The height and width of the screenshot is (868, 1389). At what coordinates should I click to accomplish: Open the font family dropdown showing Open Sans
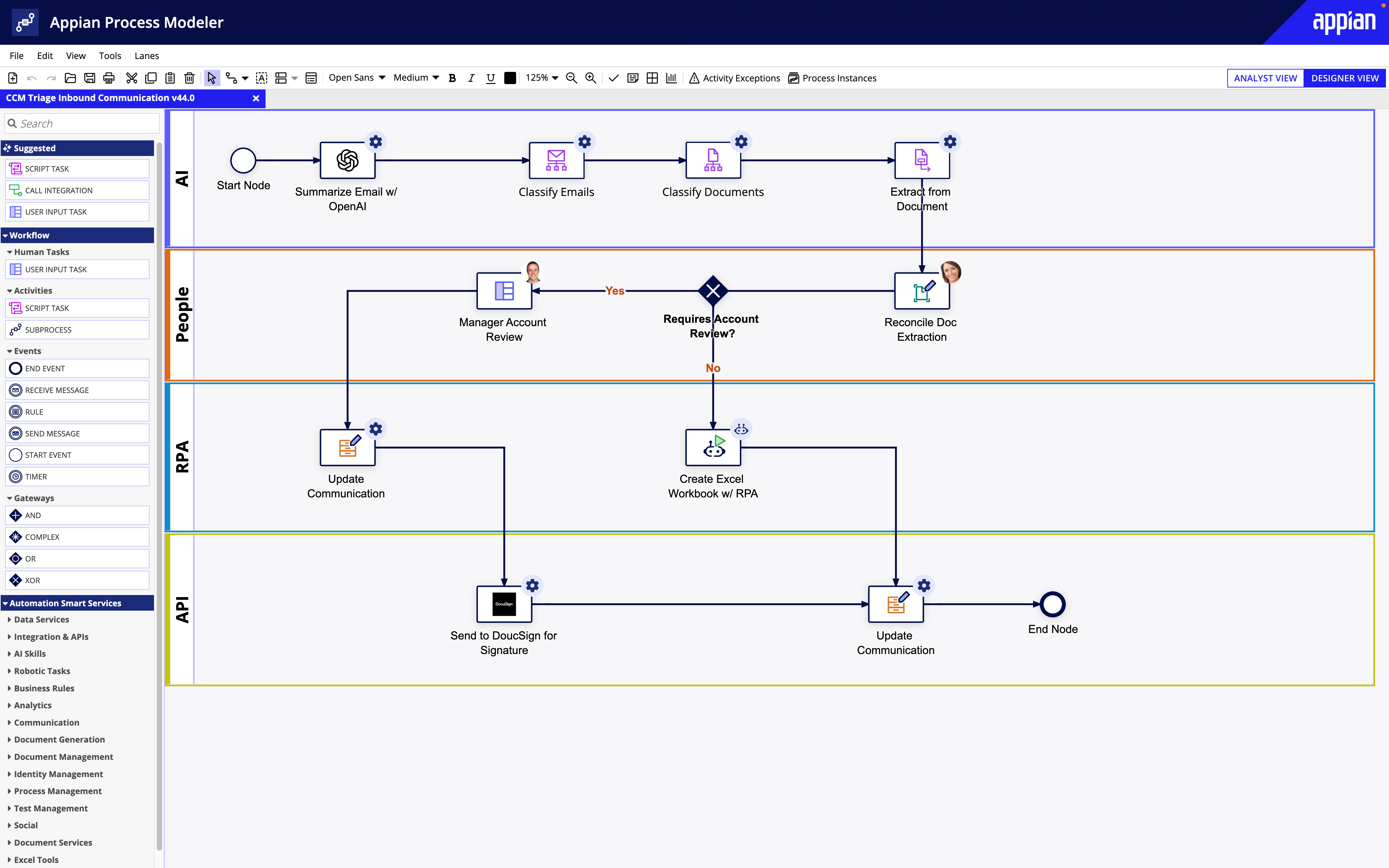pos(356,78)
